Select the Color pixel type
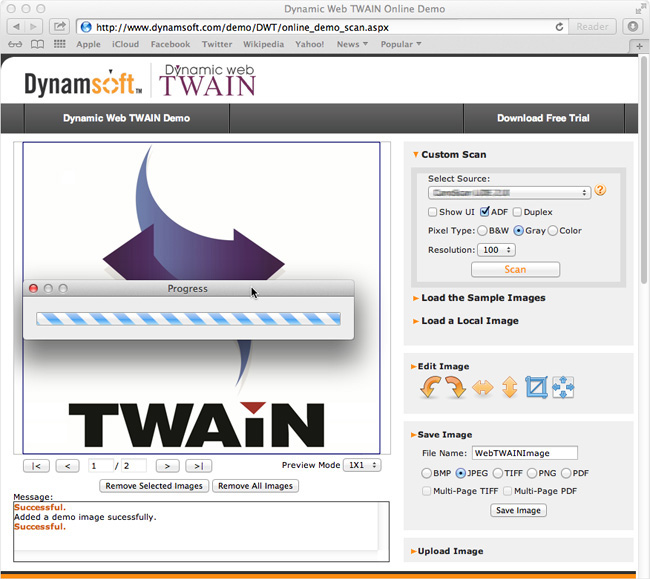Screen dimensions: 650x579 click(553, 231)
